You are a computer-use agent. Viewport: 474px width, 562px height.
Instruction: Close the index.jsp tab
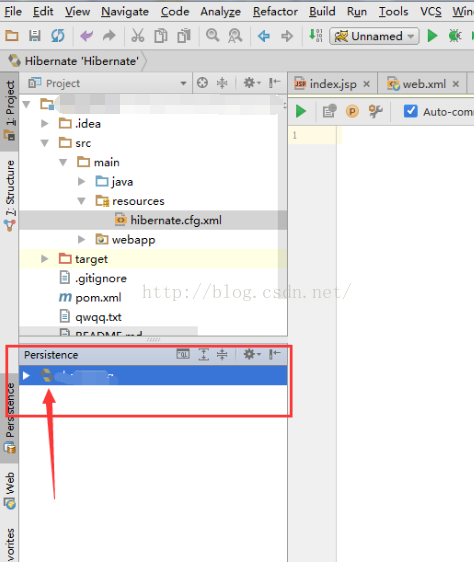(366, 84)
